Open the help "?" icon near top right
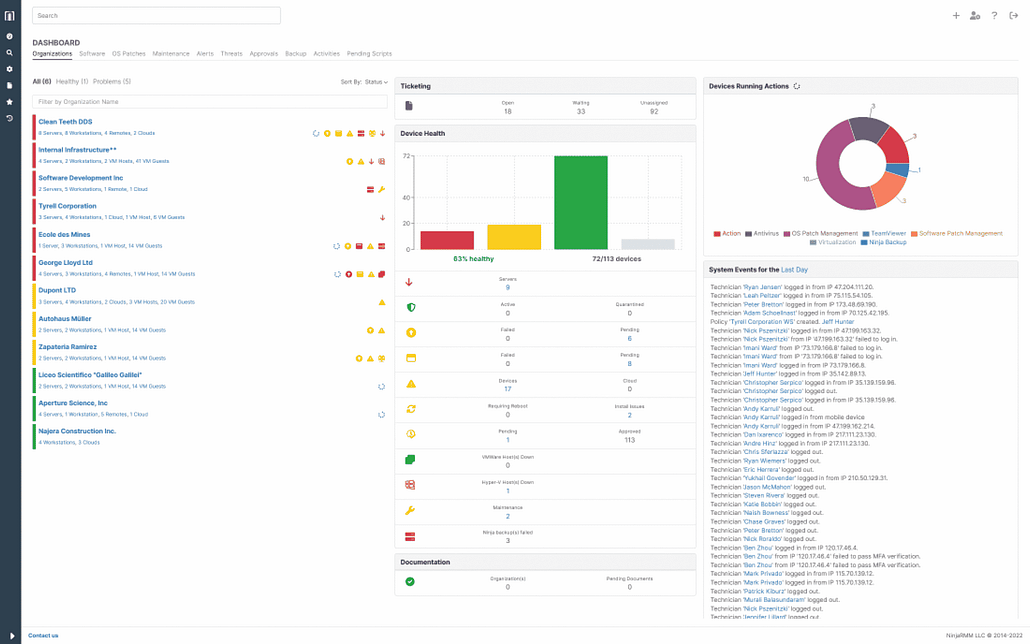 point(995,15)
